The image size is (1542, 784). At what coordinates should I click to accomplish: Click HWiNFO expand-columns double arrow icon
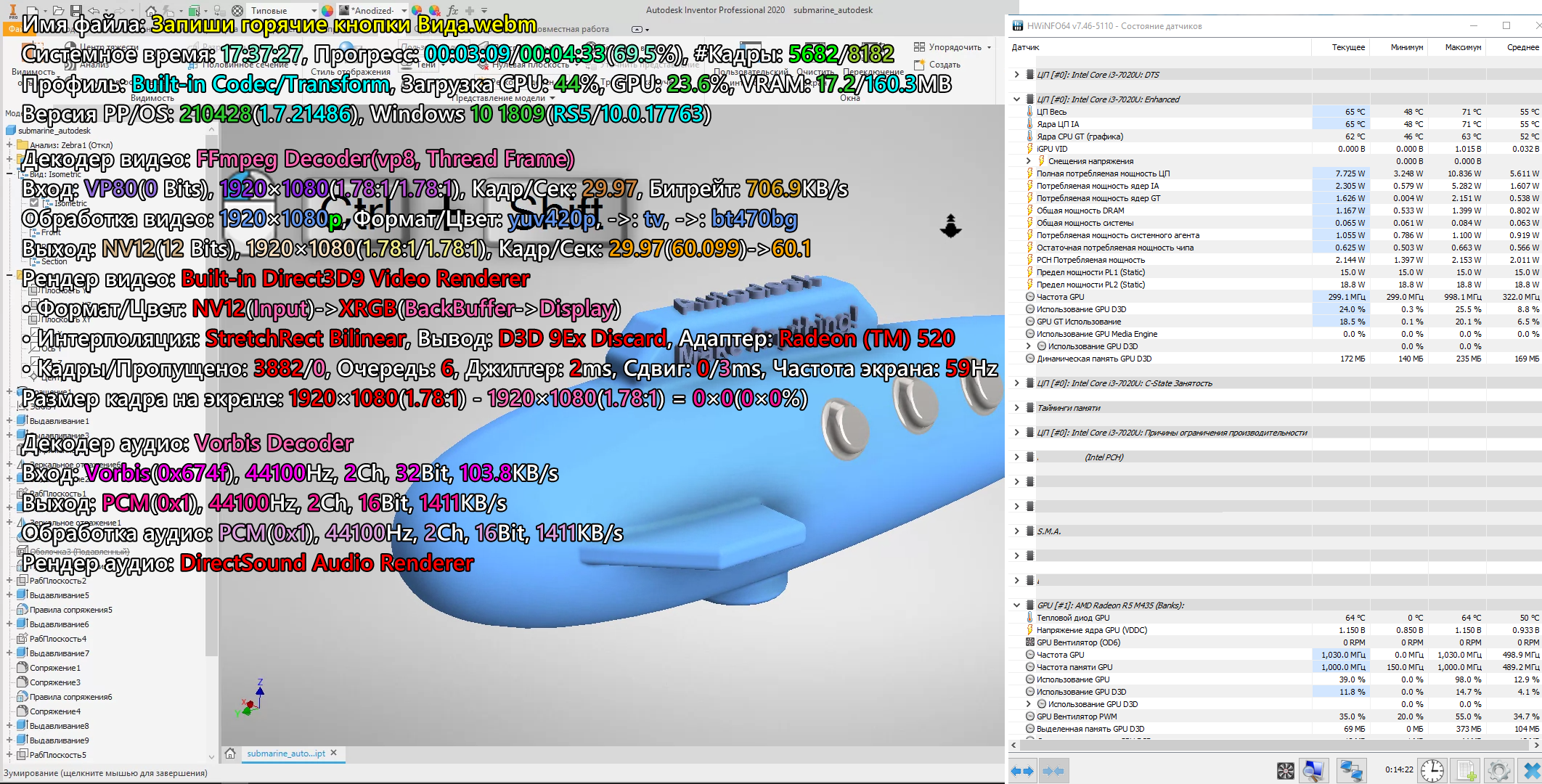click(1023, 771)
